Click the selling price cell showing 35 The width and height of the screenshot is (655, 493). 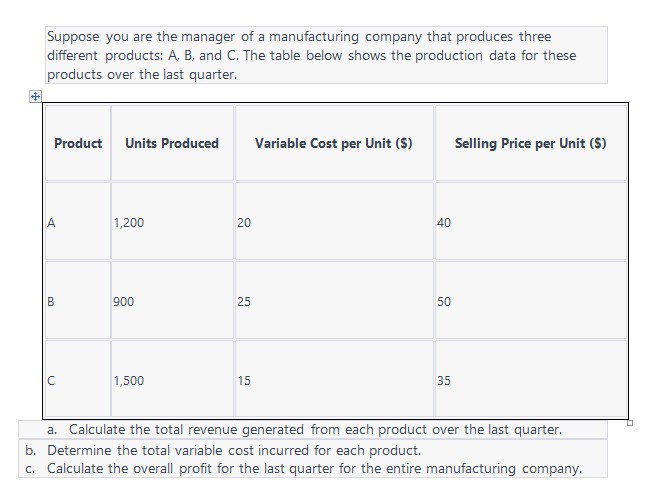point(531,379)
